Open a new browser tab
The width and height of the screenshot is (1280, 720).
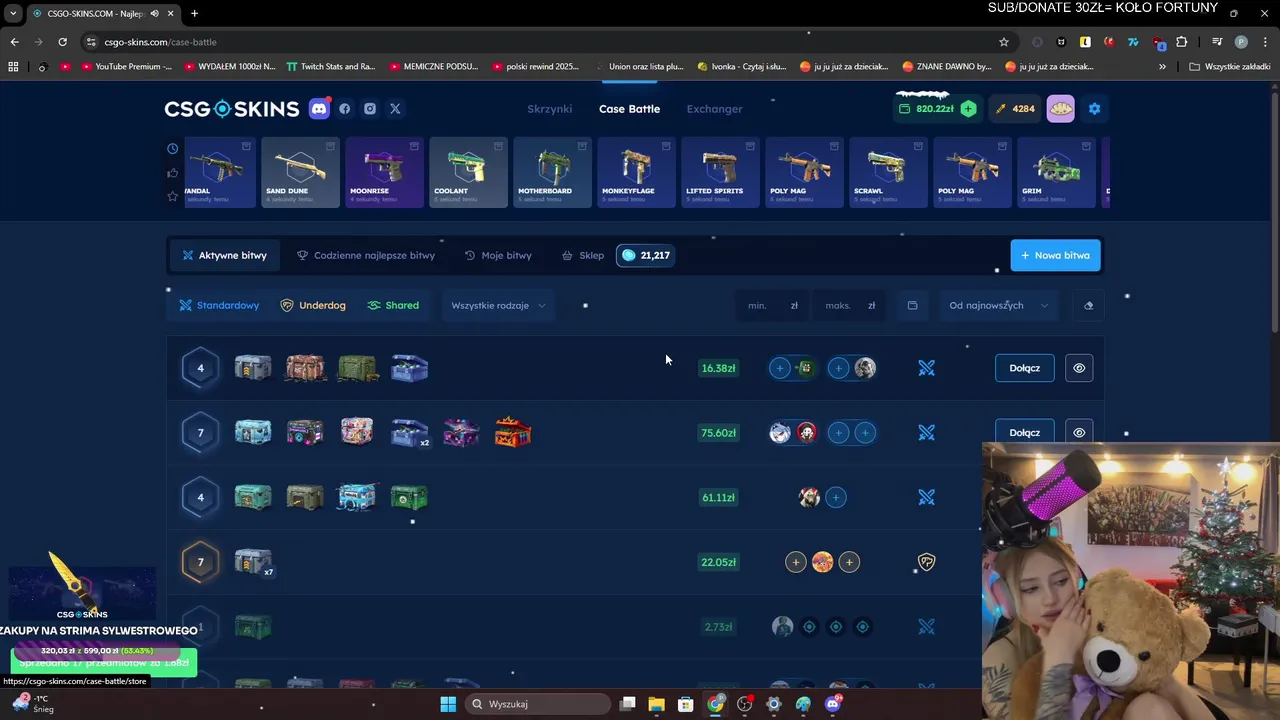coord(194,14)
